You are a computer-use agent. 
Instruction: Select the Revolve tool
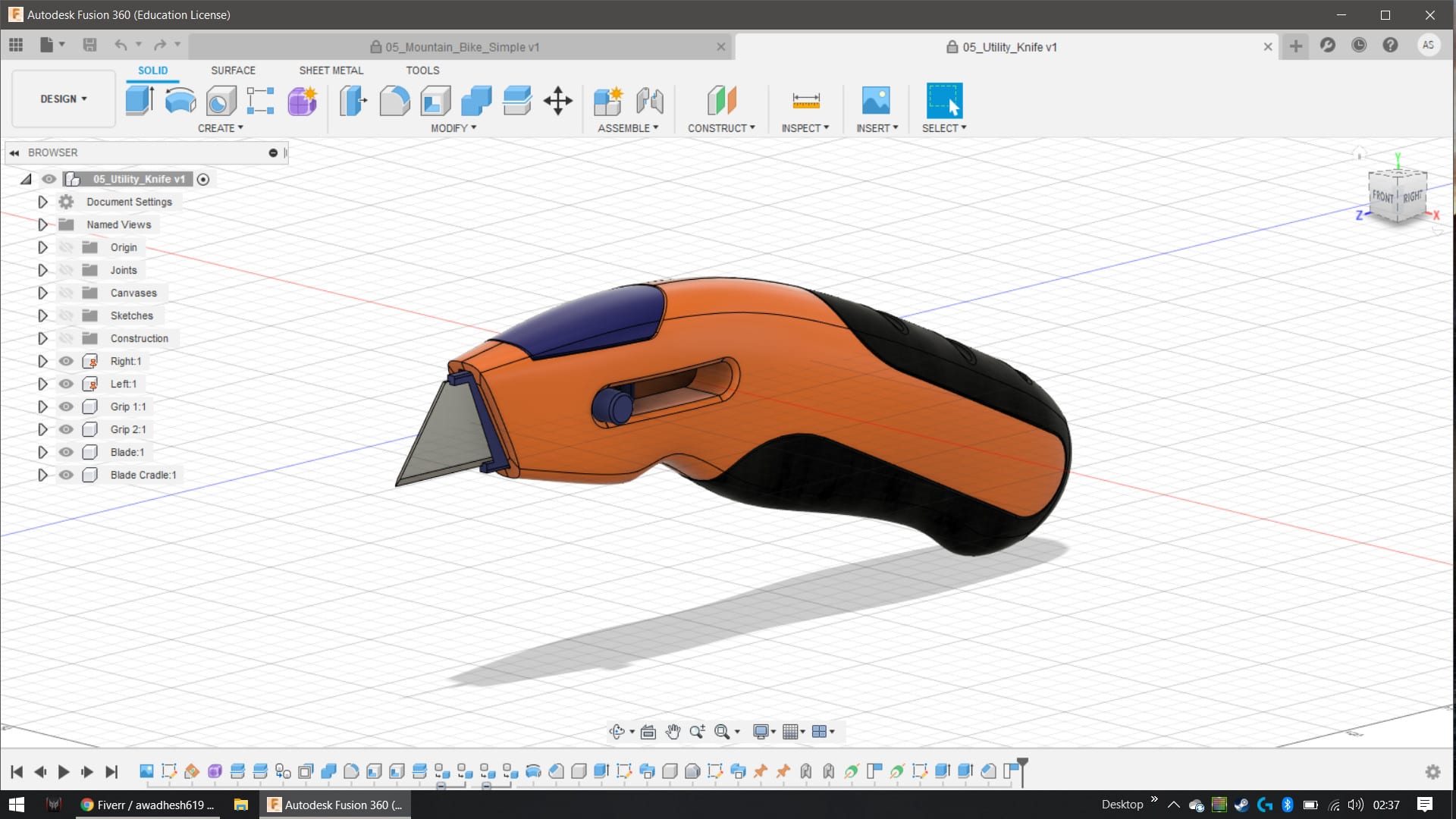coord(180,100)
